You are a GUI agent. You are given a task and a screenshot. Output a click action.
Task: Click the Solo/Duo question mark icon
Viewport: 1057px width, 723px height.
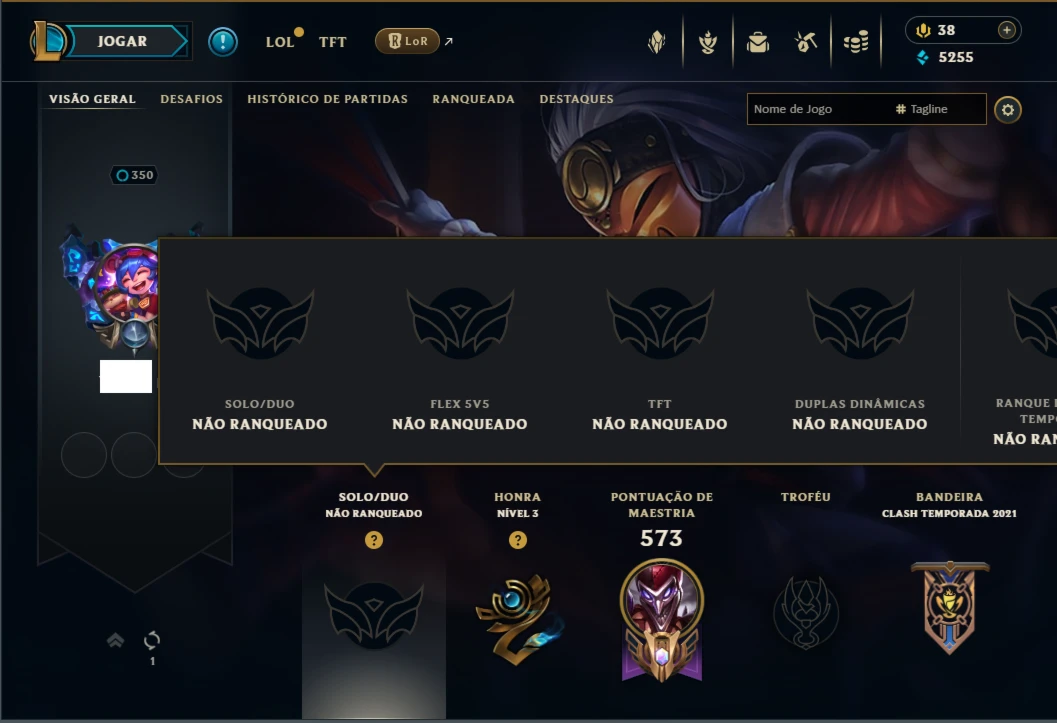click(x=374, y=540)
